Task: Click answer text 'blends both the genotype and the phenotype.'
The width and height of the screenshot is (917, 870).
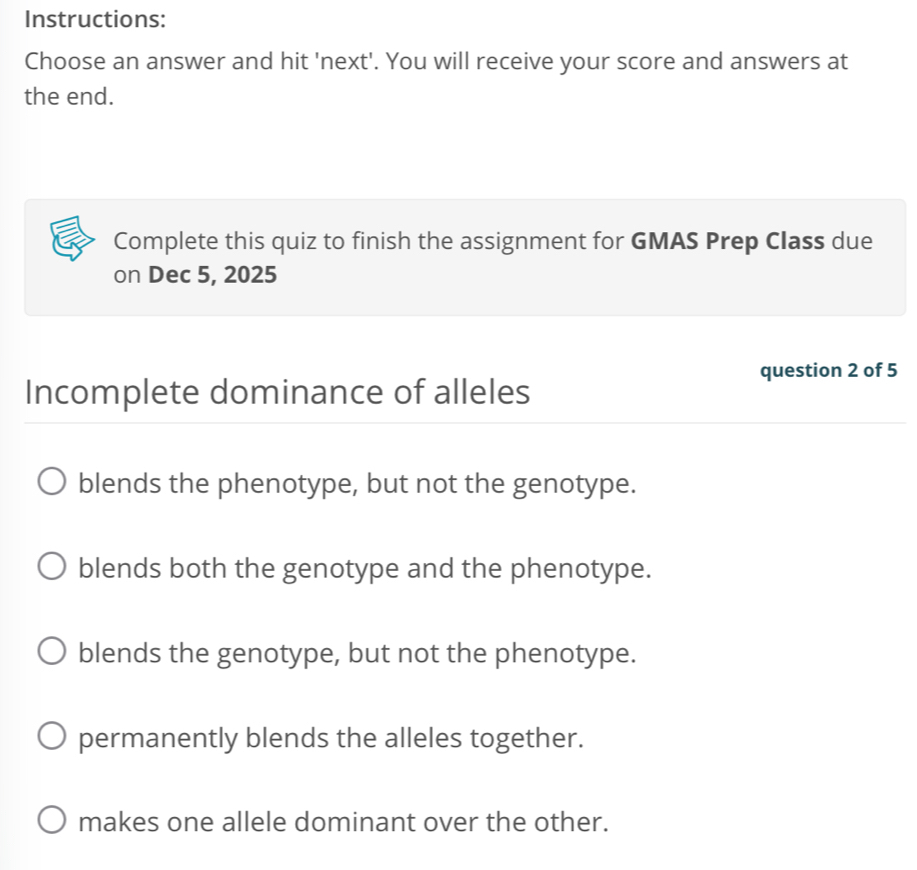Action: click(365, 570)
